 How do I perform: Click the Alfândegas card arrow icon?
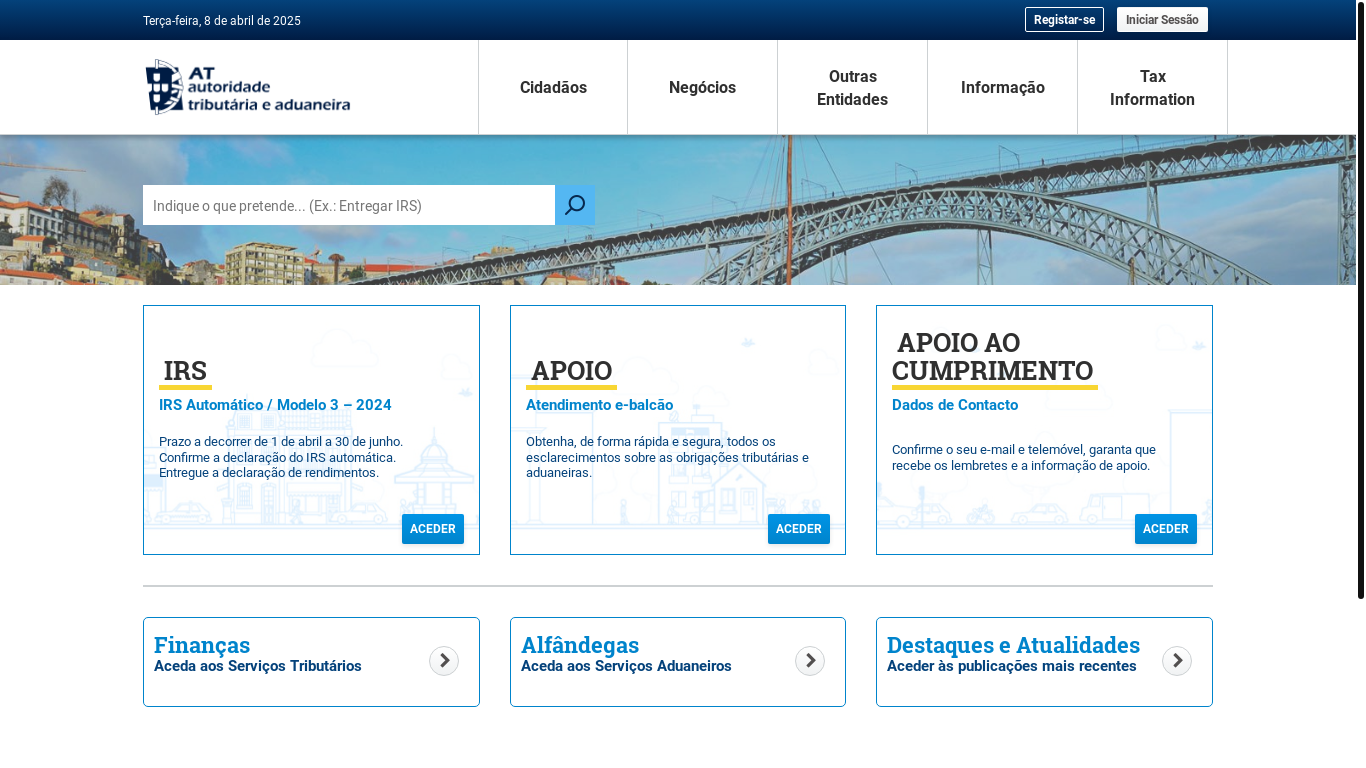[x=810, y=661]
